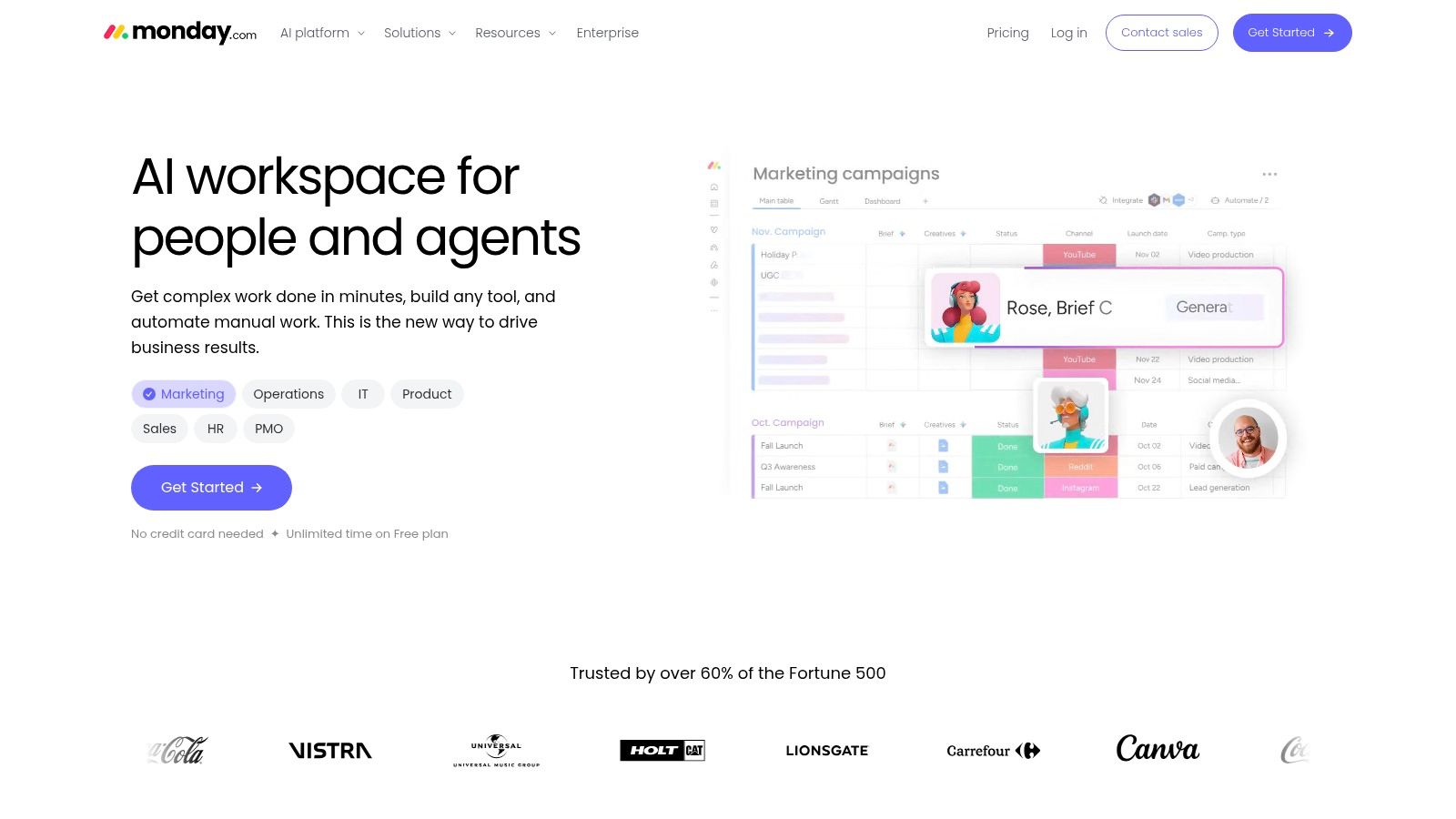Image resolution: width=1456 pixels, height=819 pixels.
Task: Click the plus icon to add a board view
Action: point(925,201)
